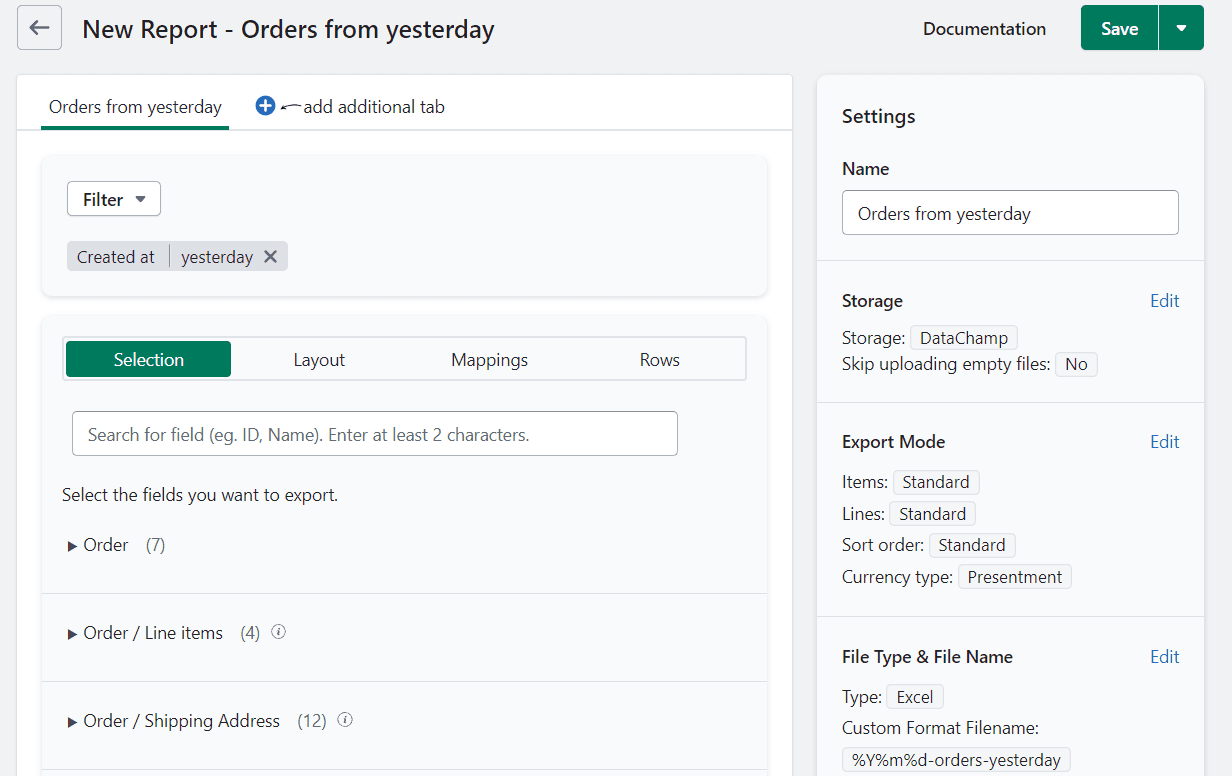Click the Presentment currency type value
This screenshot has height=776, width=1232.
pos(1015,577)
